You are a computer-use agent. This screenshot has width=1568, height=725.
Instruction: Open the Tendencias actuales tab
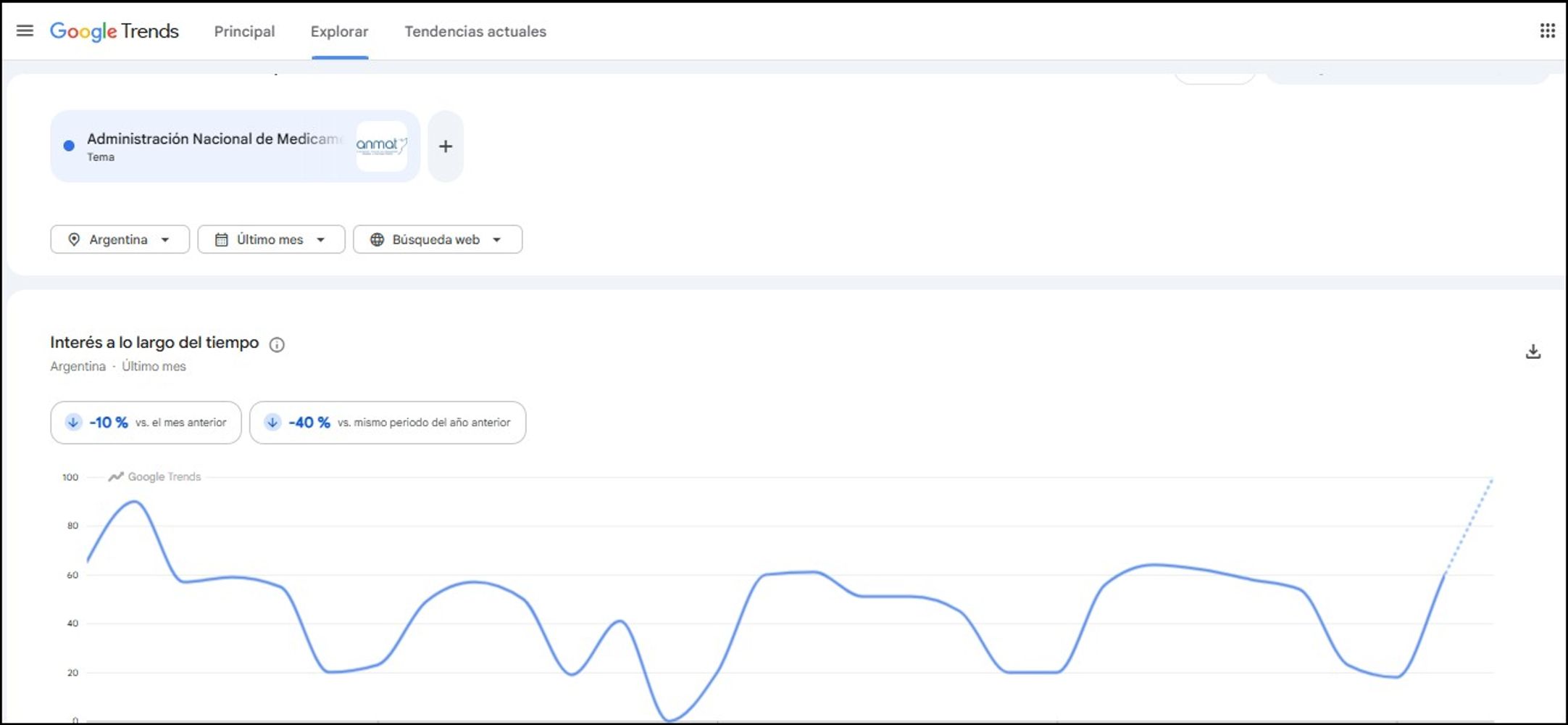point(475,31)
